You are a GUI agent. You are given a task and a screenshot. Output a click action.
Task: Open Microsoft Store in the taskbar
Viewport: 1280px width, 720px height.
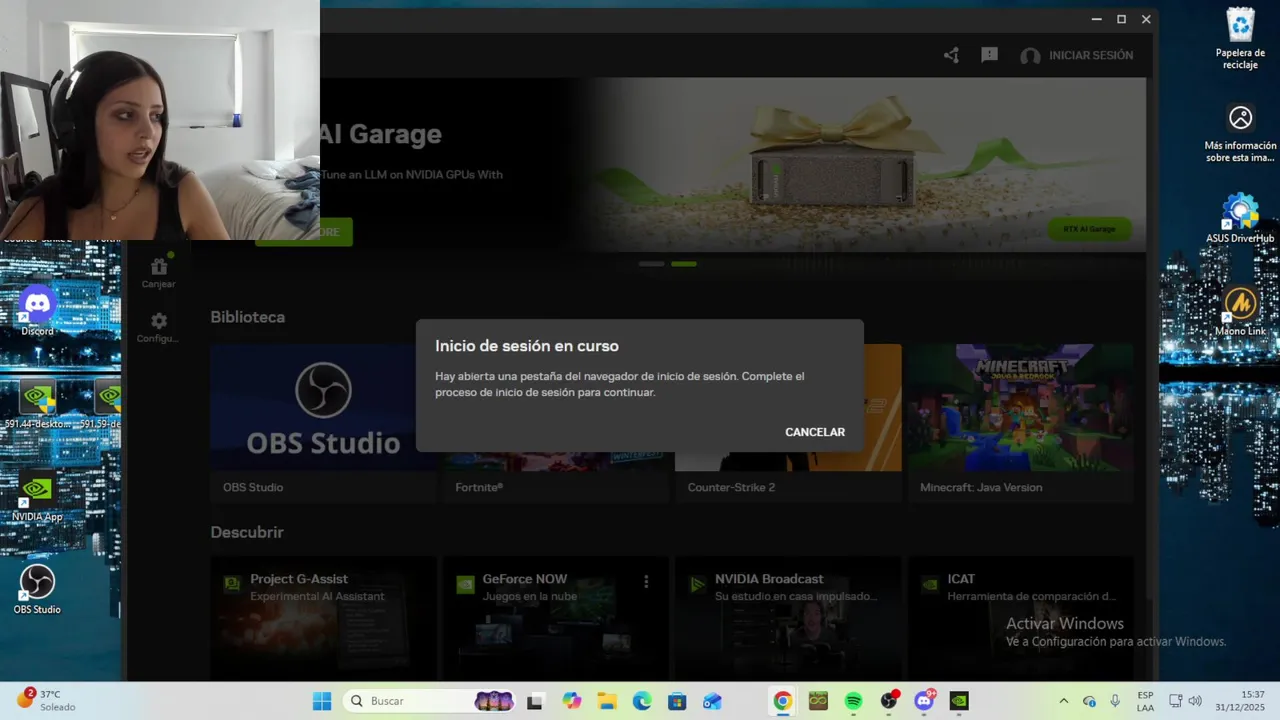(677, 701)
